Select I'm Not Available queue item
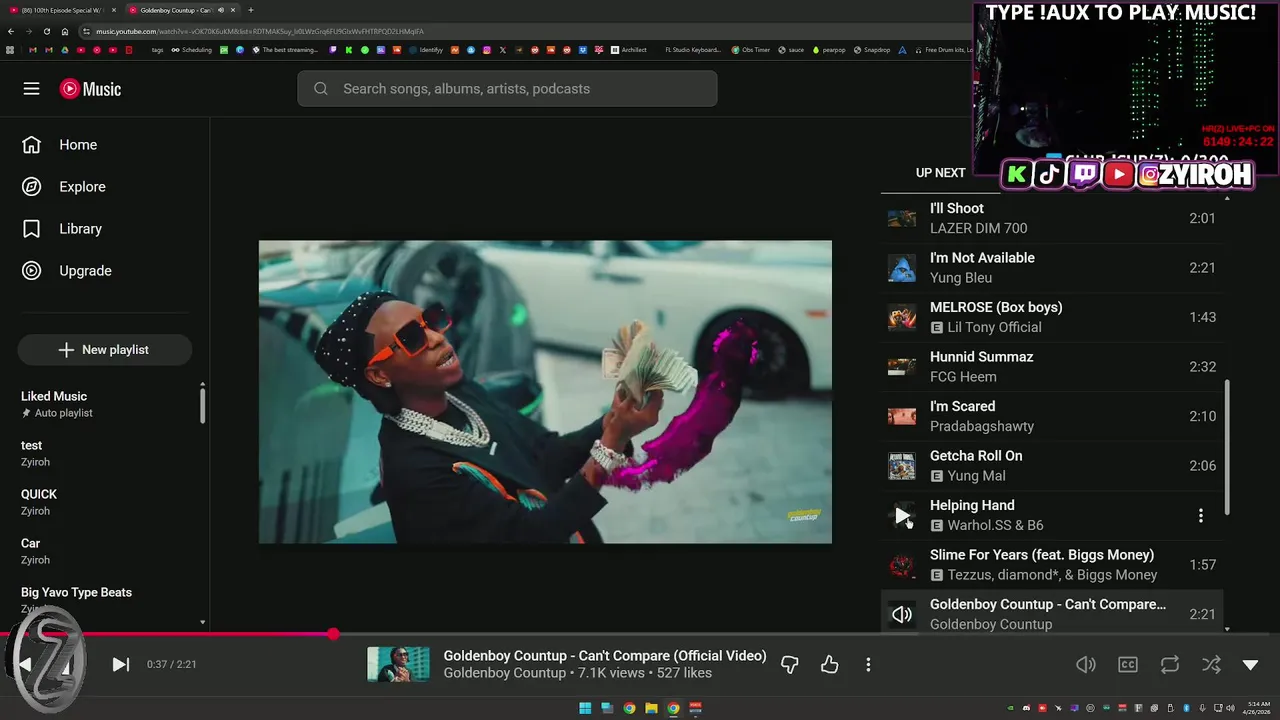The height and width of the screenshot is (720, 1280). [x=1052, y=268]
